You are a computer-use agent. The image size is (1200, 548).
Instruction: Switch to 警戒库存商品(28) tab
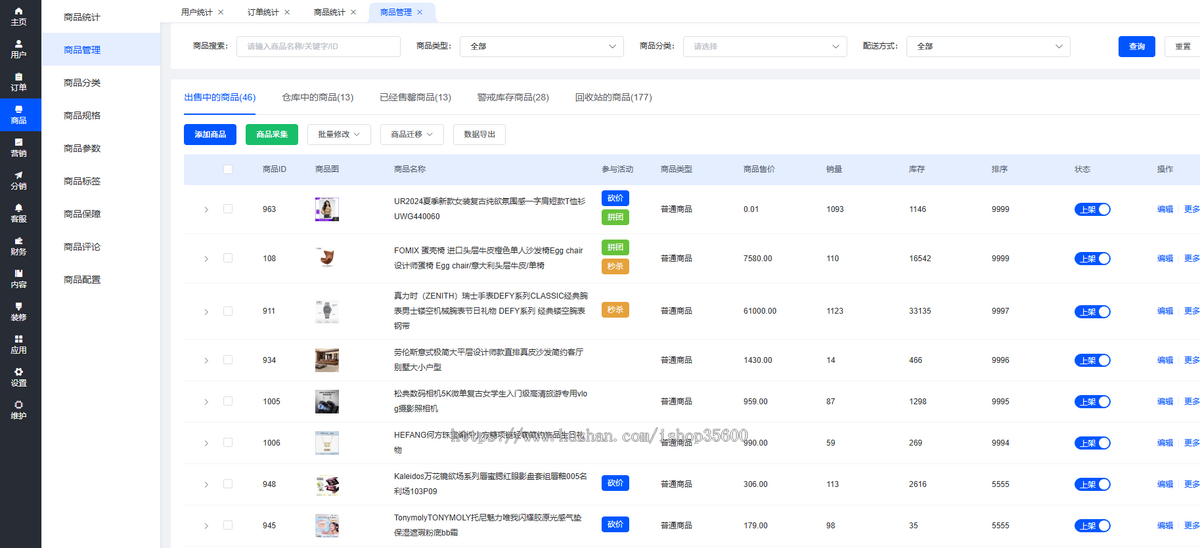click(513, 97)
